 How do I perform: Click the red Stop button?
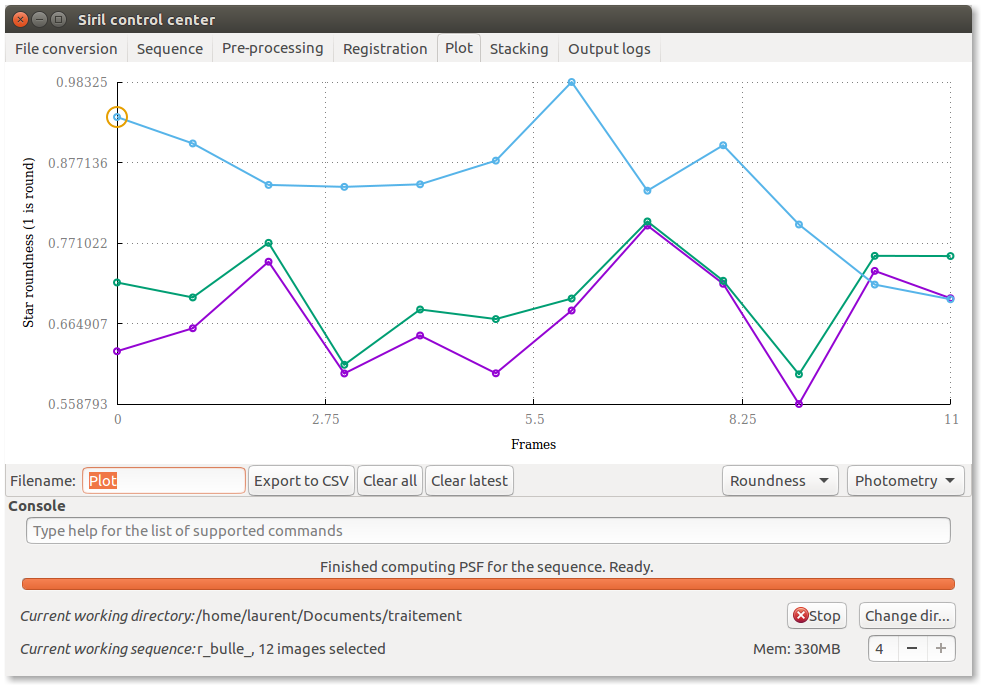pos(816,616)
